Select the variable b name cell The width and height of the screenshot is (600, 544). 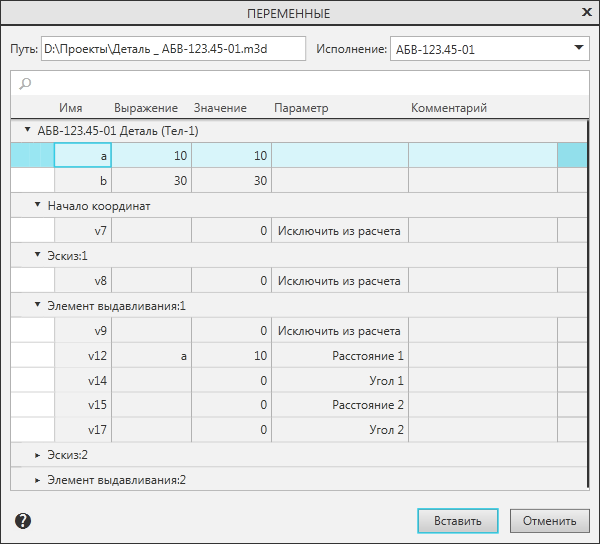83,181
